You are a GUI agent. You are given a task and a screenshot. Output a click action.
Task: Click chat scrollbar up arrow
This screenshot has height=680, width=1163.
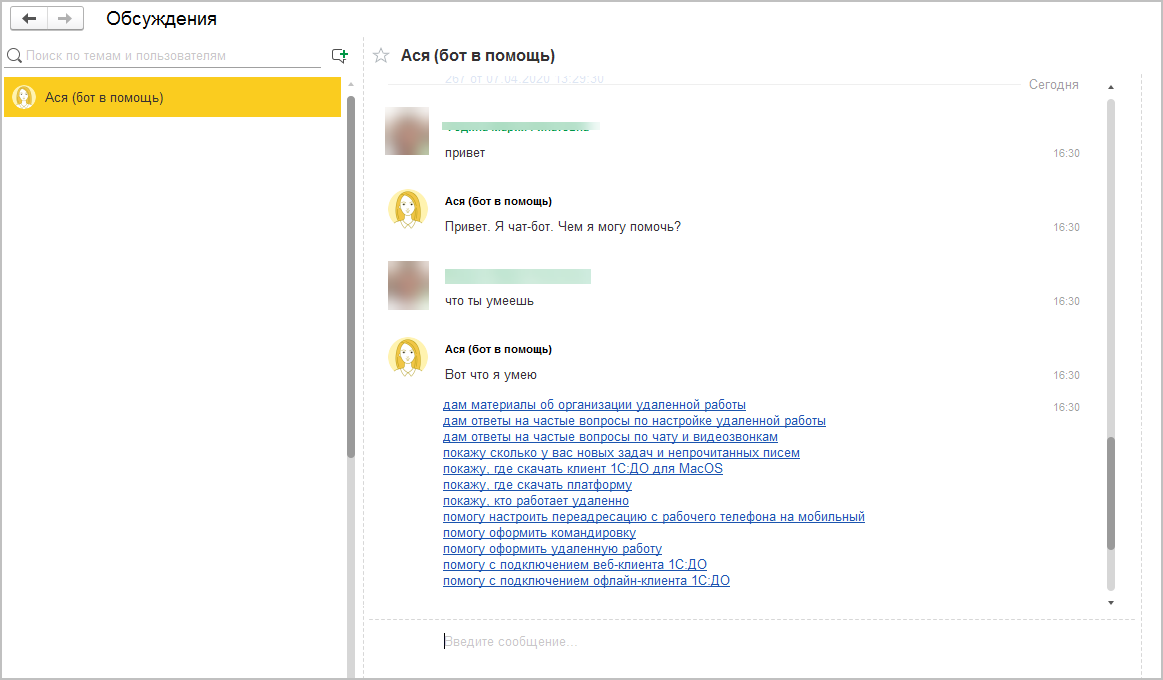[x=1111, y=88]
